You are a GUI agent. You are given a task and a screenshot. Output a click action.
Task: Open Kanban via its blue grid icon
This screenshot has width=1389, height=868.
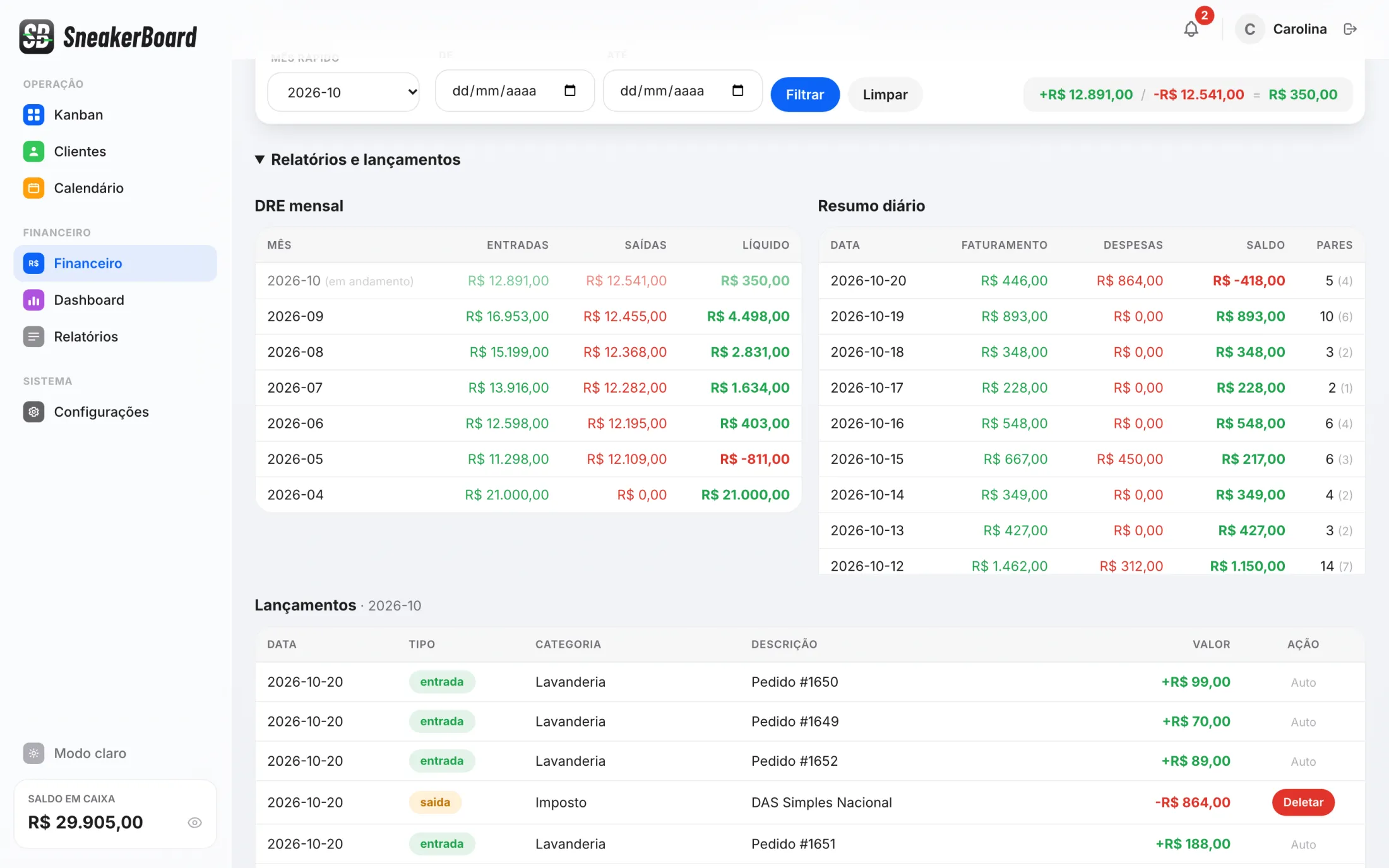click(x=33, y=115)
